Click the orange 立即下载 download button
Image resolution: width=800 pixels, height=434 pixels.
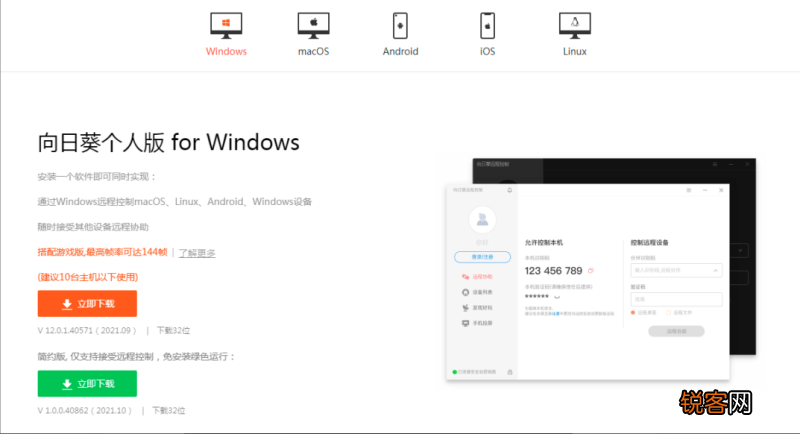tap(87, 304)
